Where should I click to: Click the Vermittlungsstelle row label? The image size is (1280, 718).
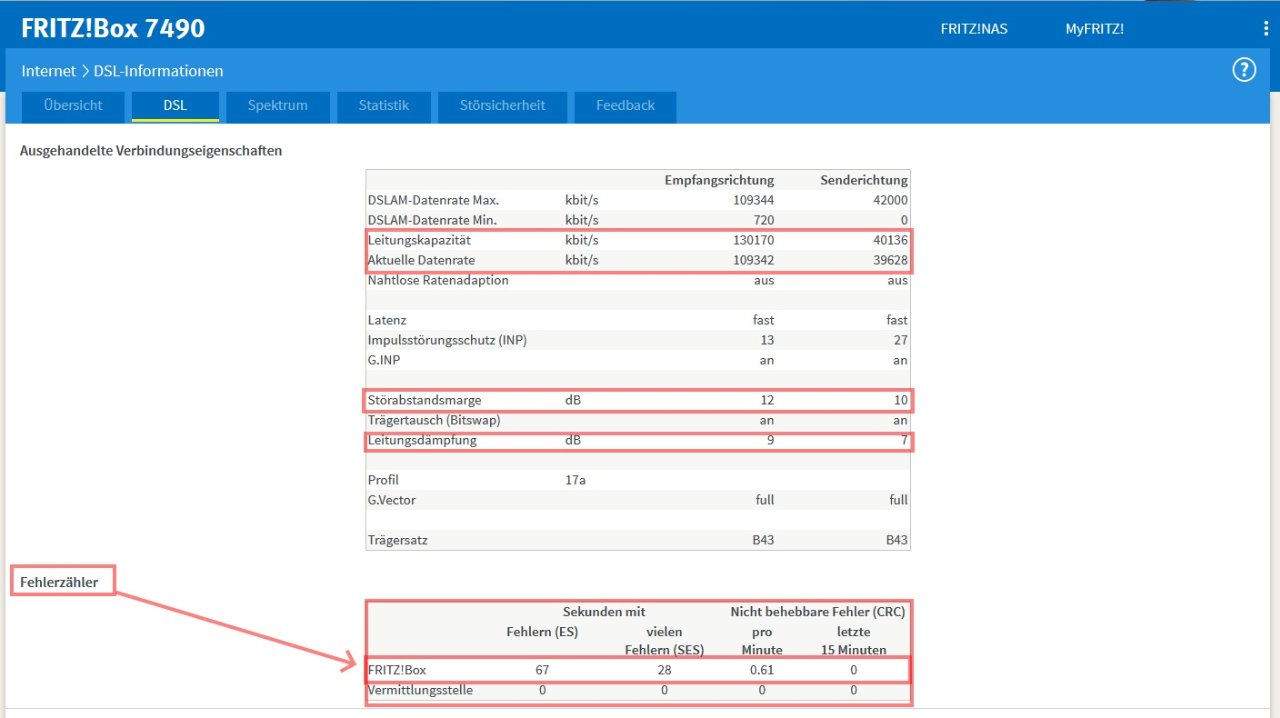pos(420,690)
